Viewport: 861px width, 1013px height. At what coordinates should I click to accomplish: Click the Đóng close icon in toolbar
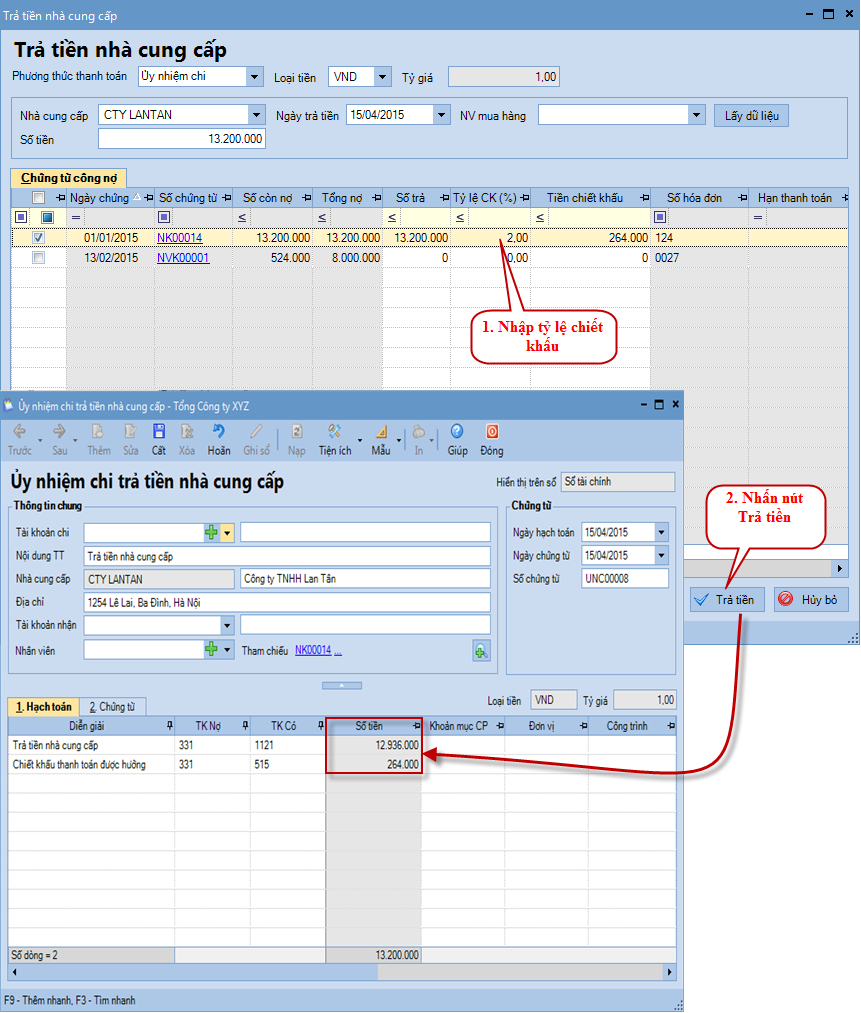491,438
